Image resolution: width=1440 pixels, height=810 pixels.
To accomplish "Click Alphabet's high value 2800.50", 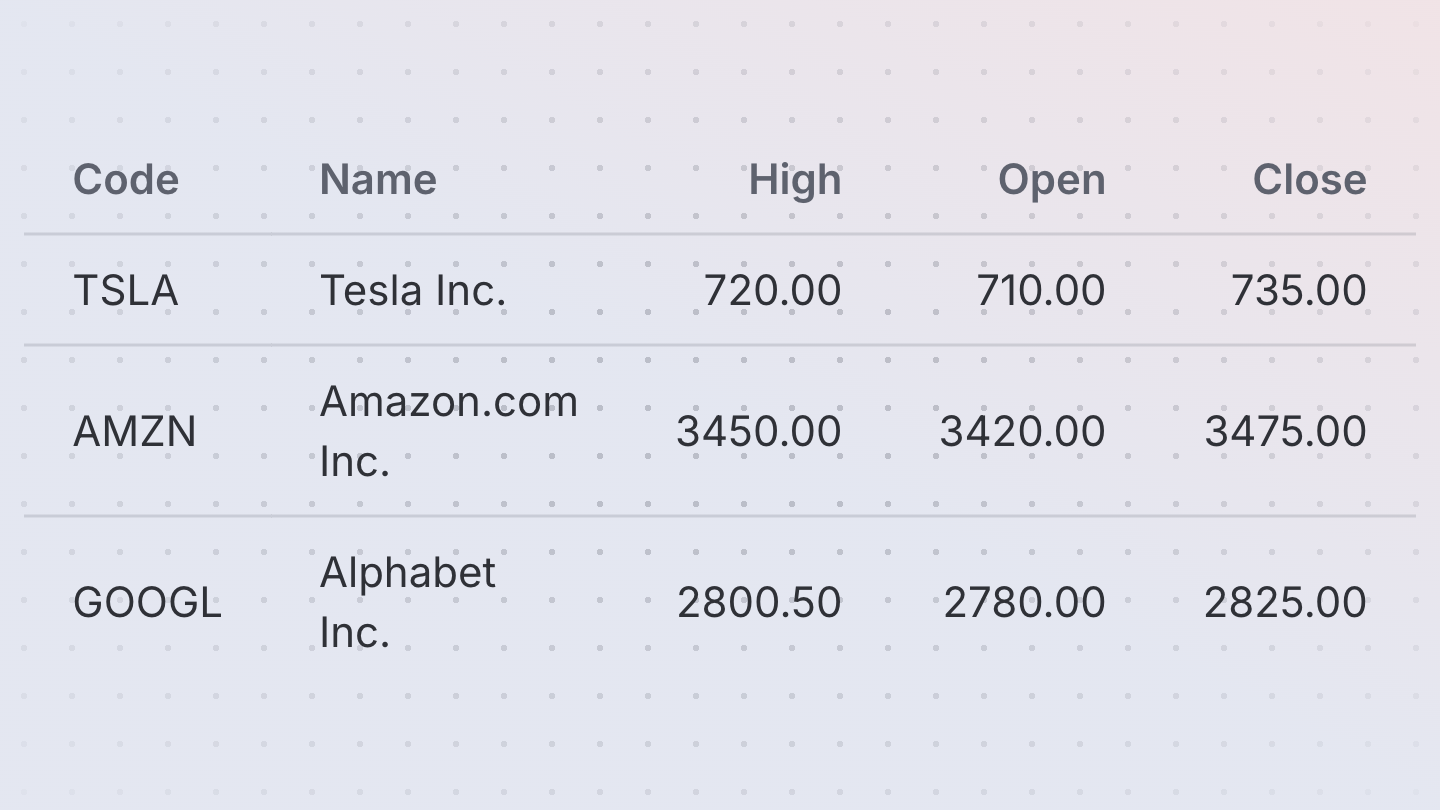I will pos(759,603).
